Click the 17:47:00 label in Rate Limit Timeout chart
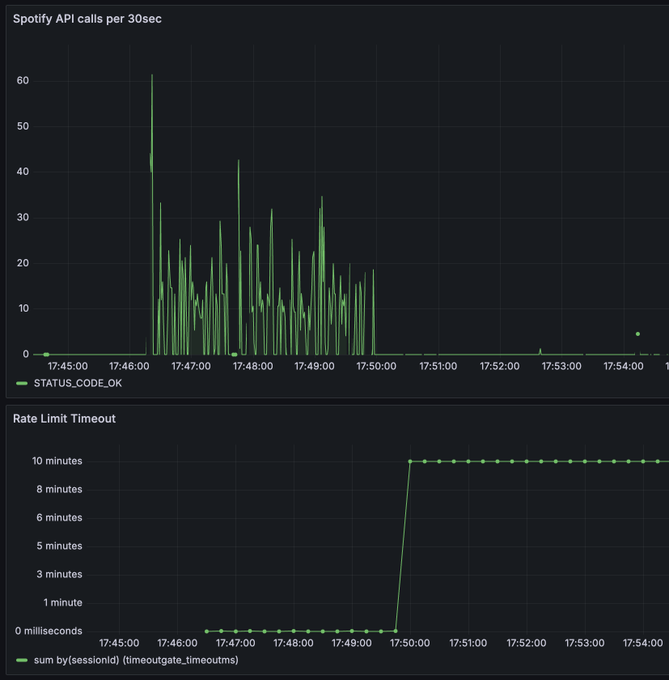The image size is (669, 680). click(235, 643)
